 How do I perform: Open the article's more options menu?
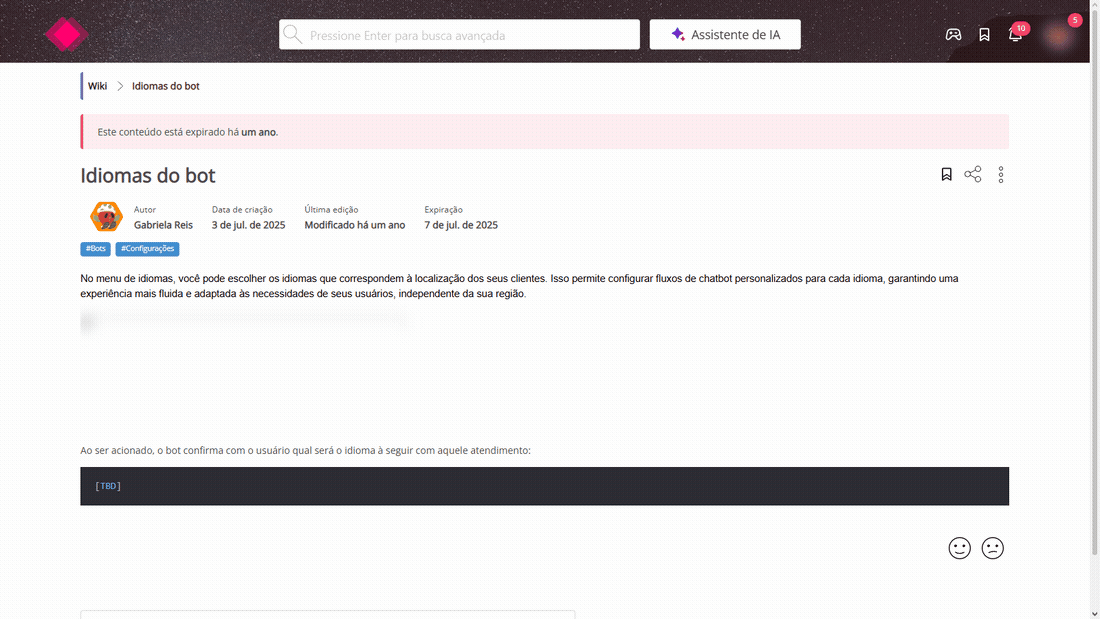point(1001,174)
